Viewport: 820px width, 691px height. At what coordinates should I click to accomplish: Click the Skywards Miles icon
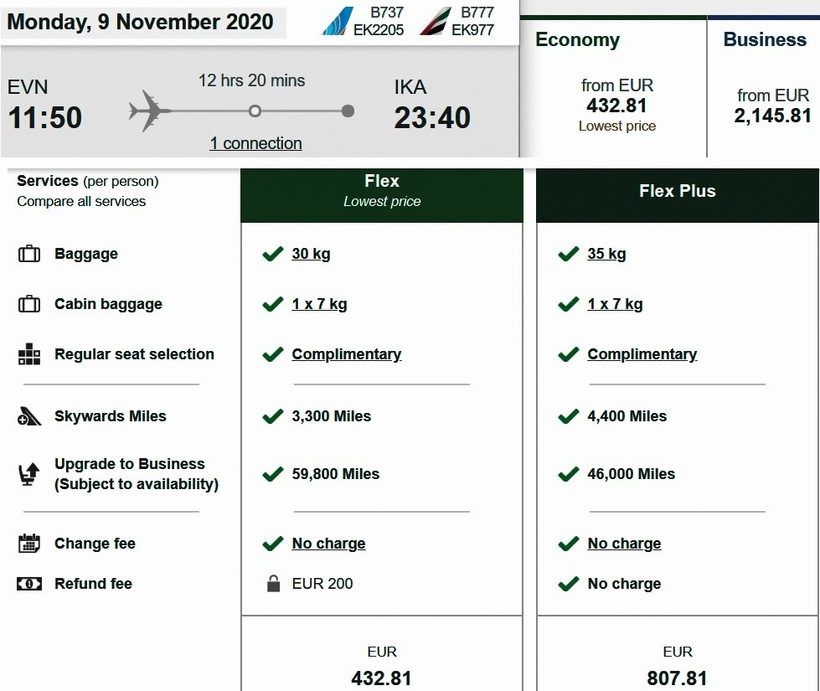(x=29, y=417)
